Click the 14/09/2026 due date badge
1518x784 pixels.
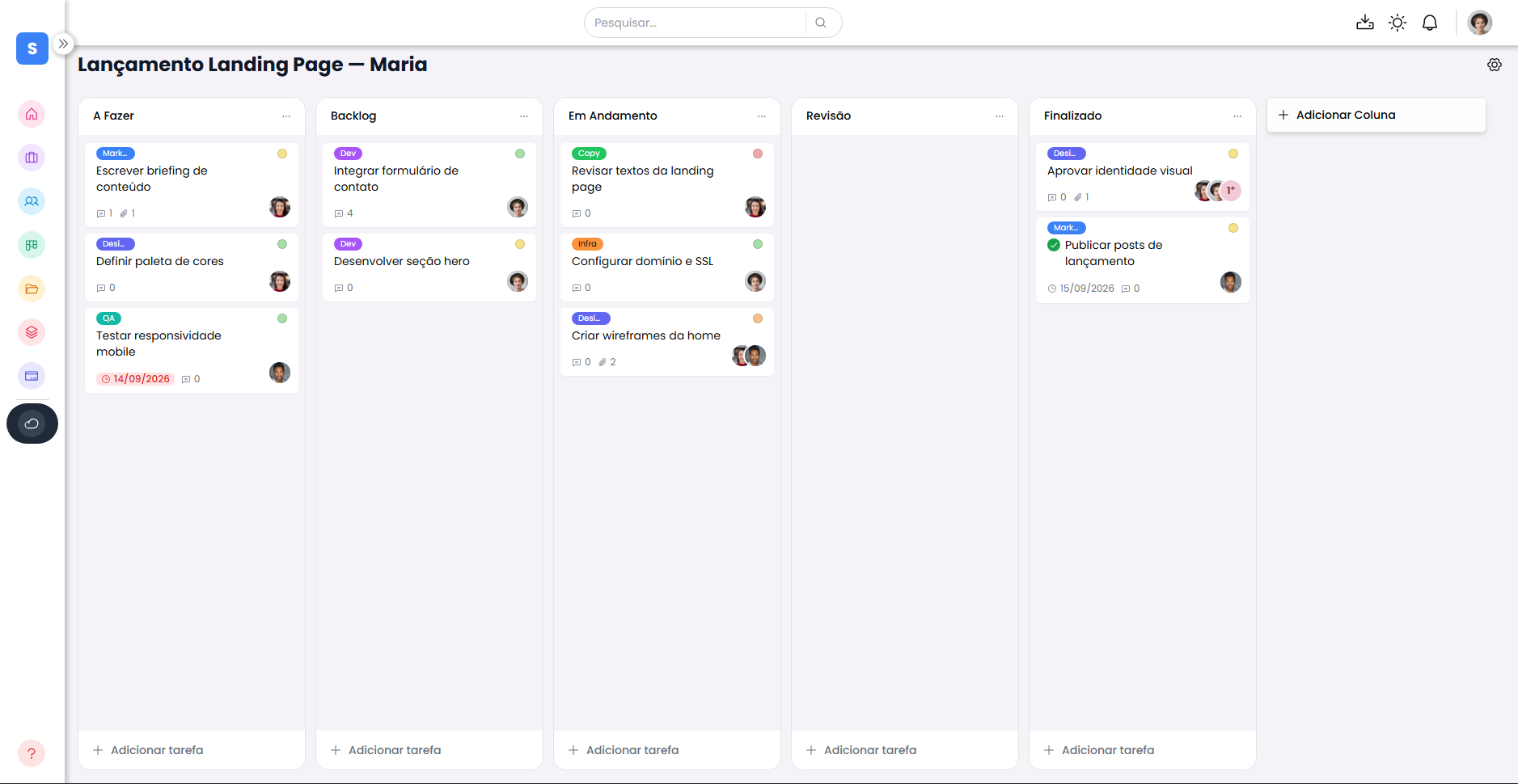click(x=136, y=379)
